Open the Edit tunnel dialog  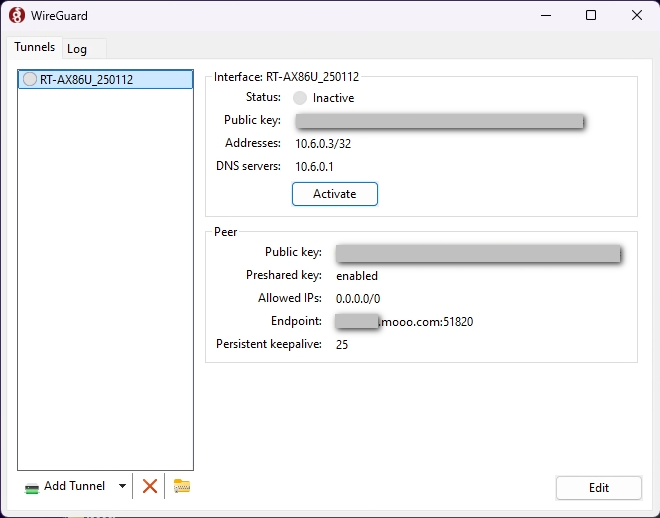(x=598, y=488)
